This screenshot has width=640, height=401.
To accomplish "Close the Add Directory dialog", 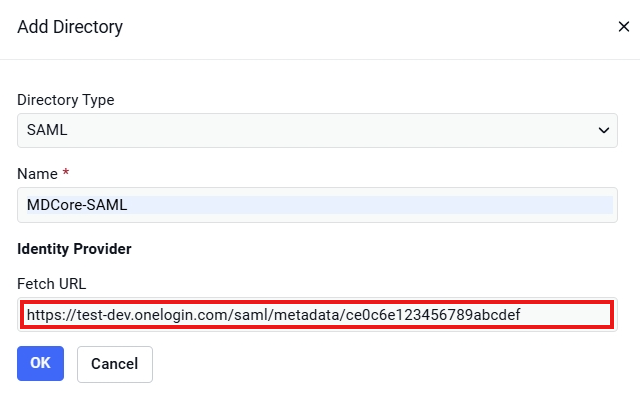I will (x=624, y=27).
